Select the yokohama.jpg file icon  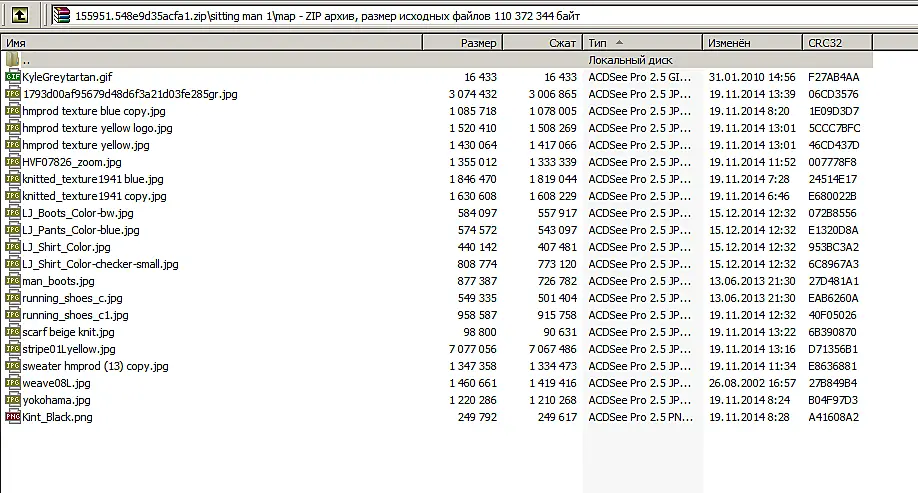(12, 400)
